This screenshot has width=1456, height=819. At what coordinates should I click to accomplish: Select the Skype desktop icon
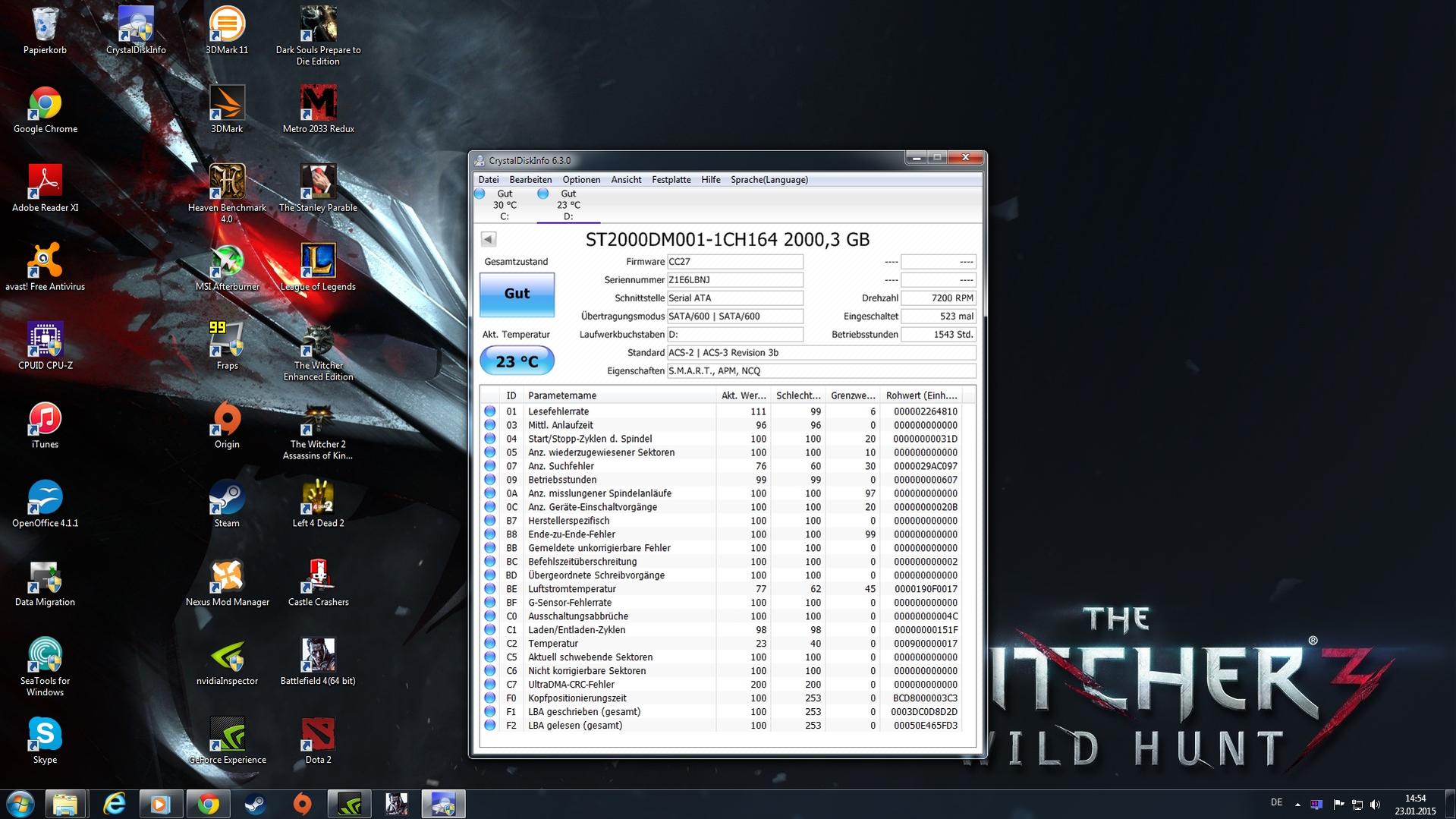click(x=45, y=742)
